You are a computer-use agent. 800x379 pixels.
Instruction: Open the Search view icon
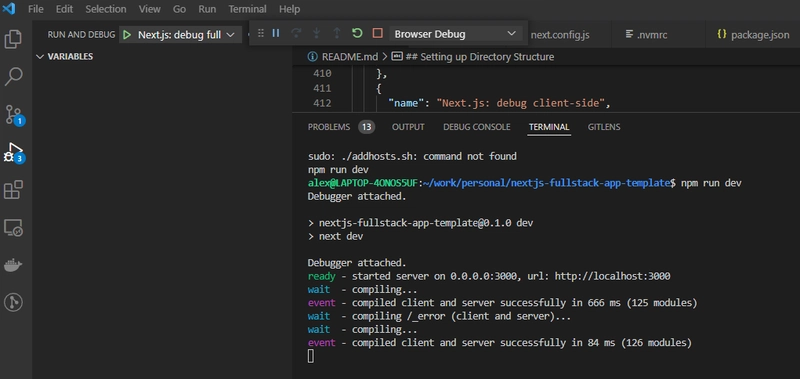tap(13, 77)
